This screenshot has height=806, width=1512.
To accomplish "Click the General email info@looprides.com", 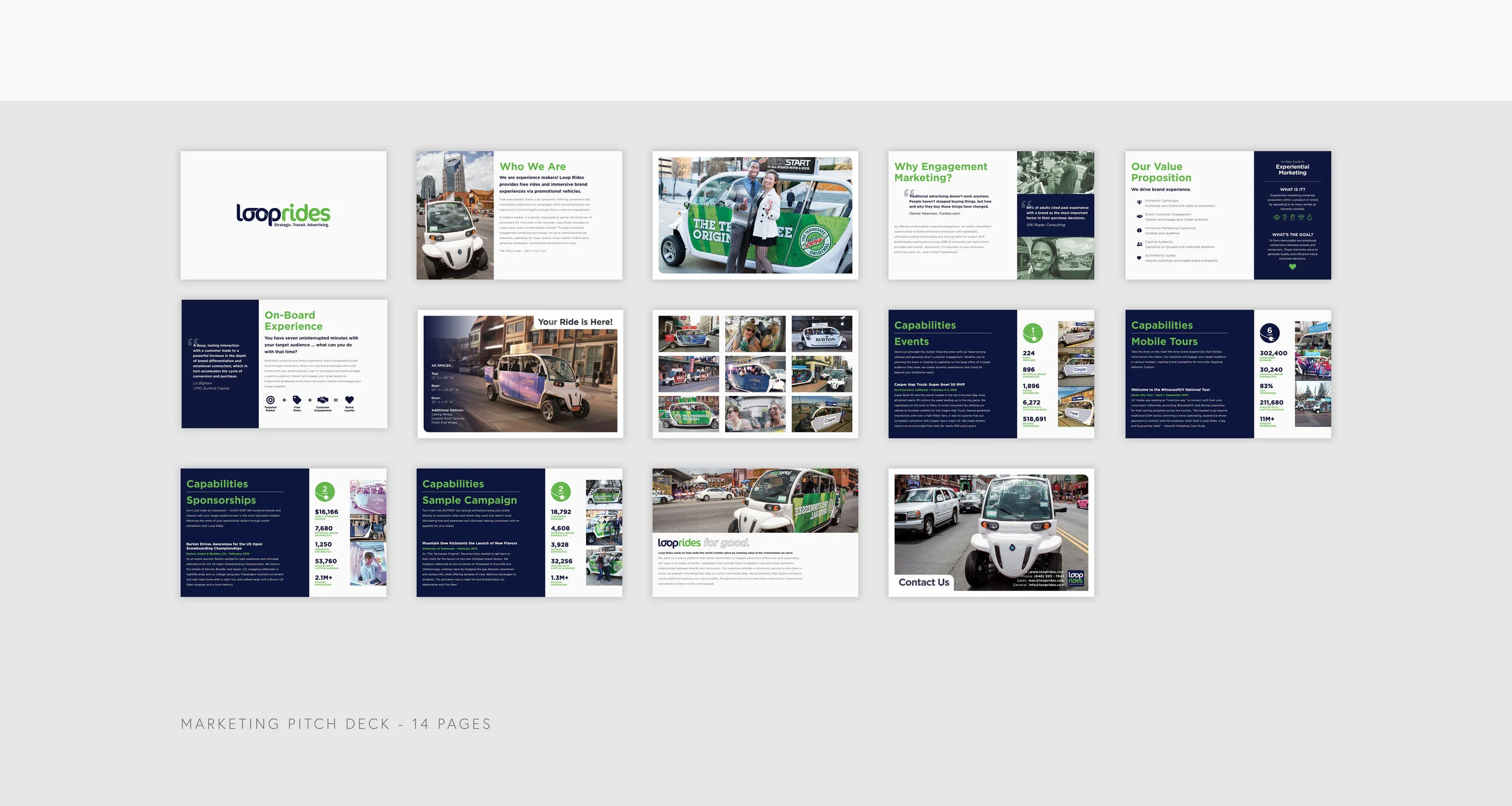I will 1045,585.
